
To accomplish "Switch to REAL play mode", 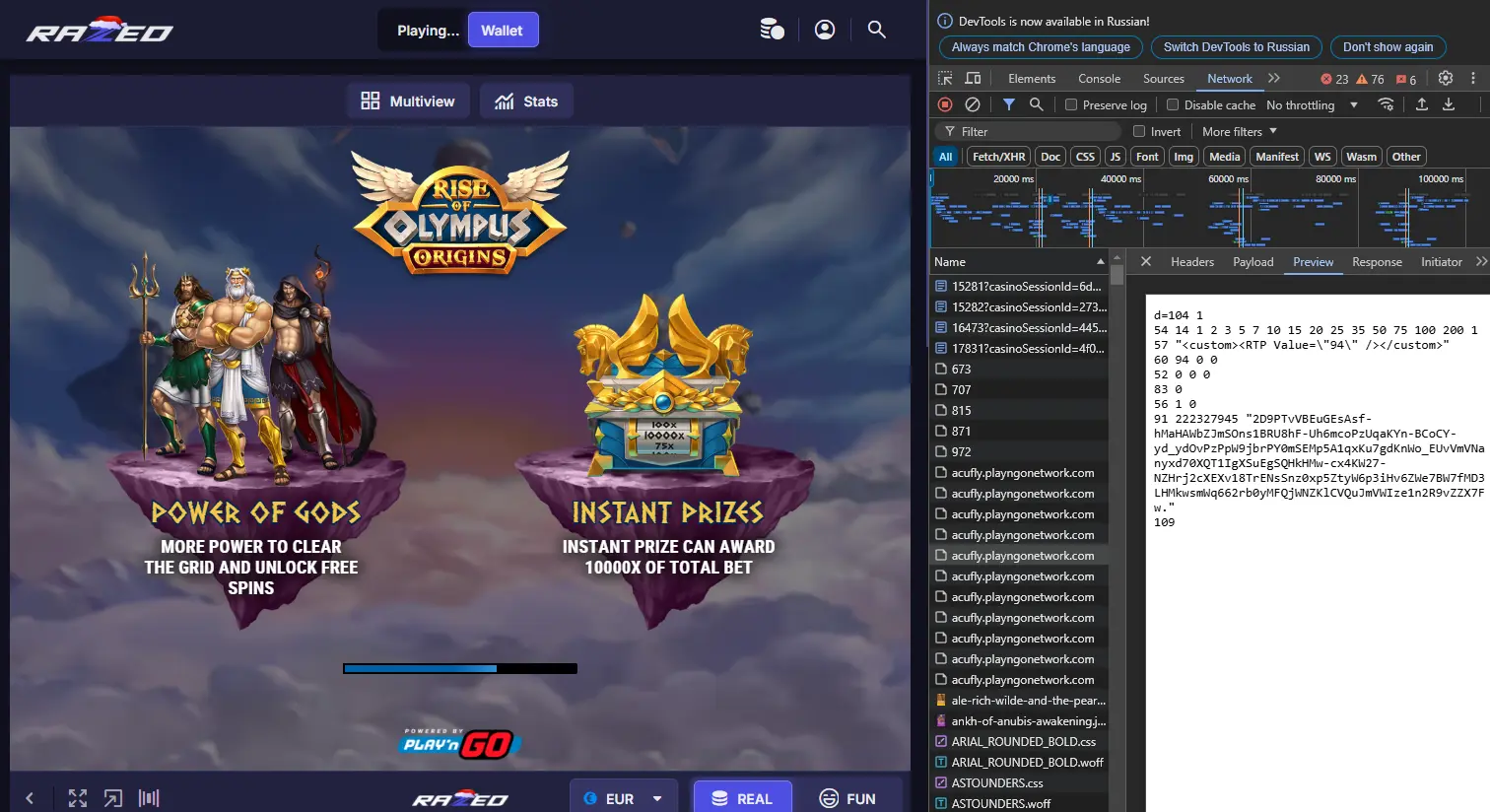I will click(x=742, y=797).
